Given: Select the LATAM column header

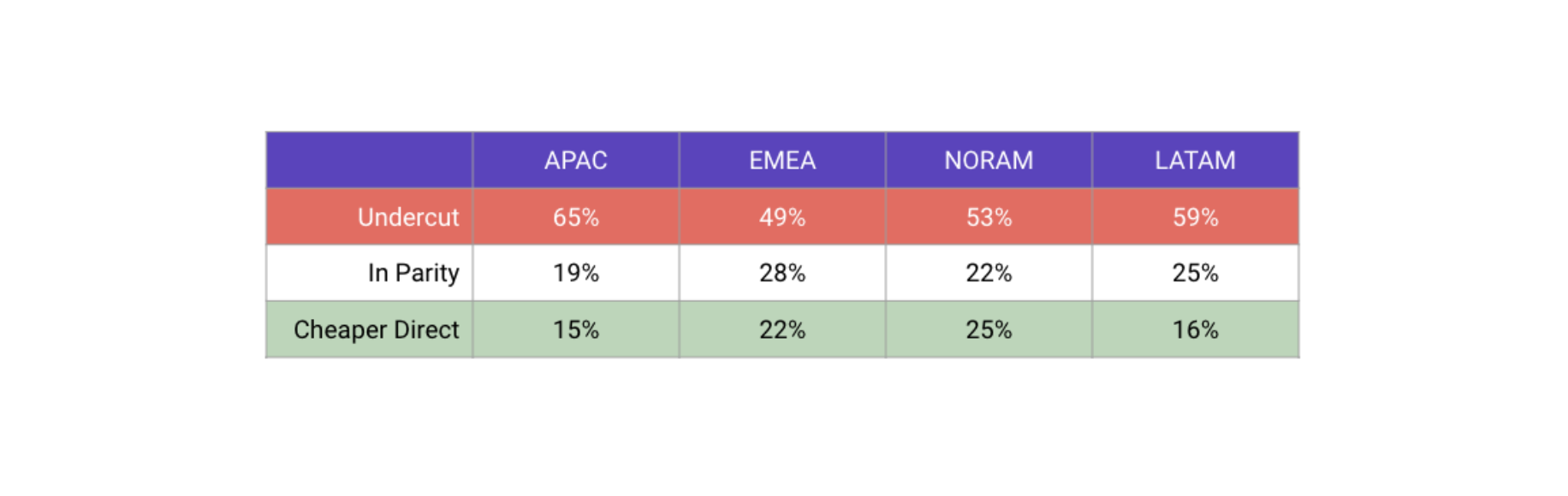Looking at the screenshot, I should pyautogui.click(x=1196, y=160).
